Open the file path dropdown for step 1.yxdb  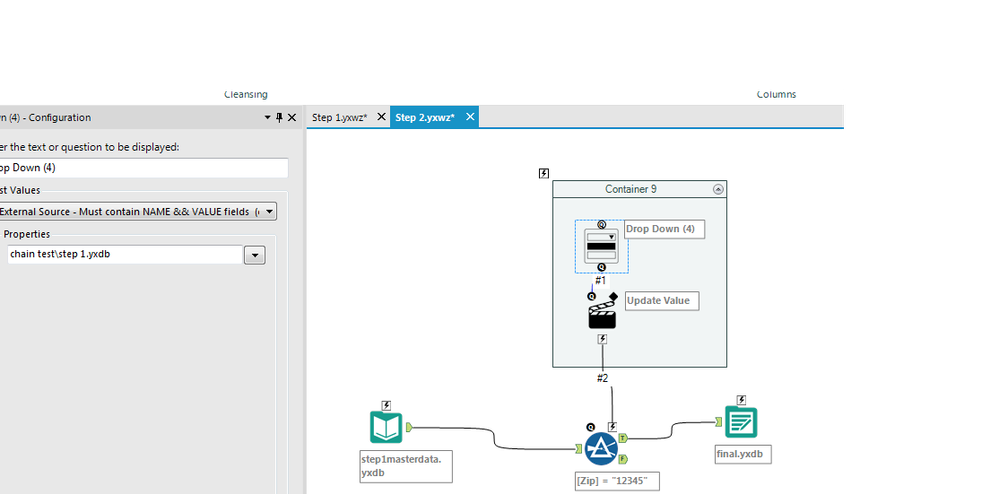tap(255, 255)
